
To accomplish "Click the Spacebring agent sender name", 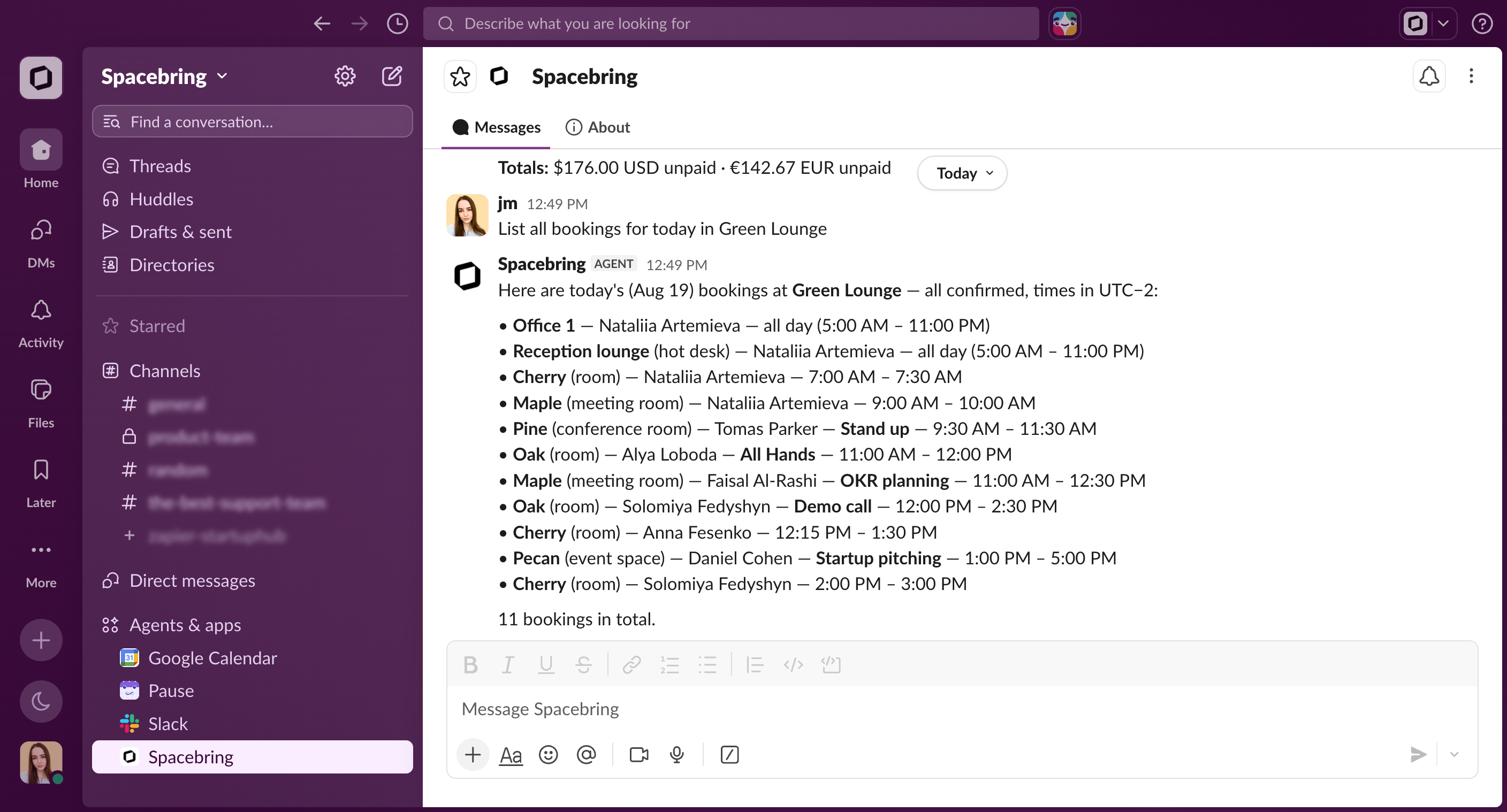I will 541,264.
